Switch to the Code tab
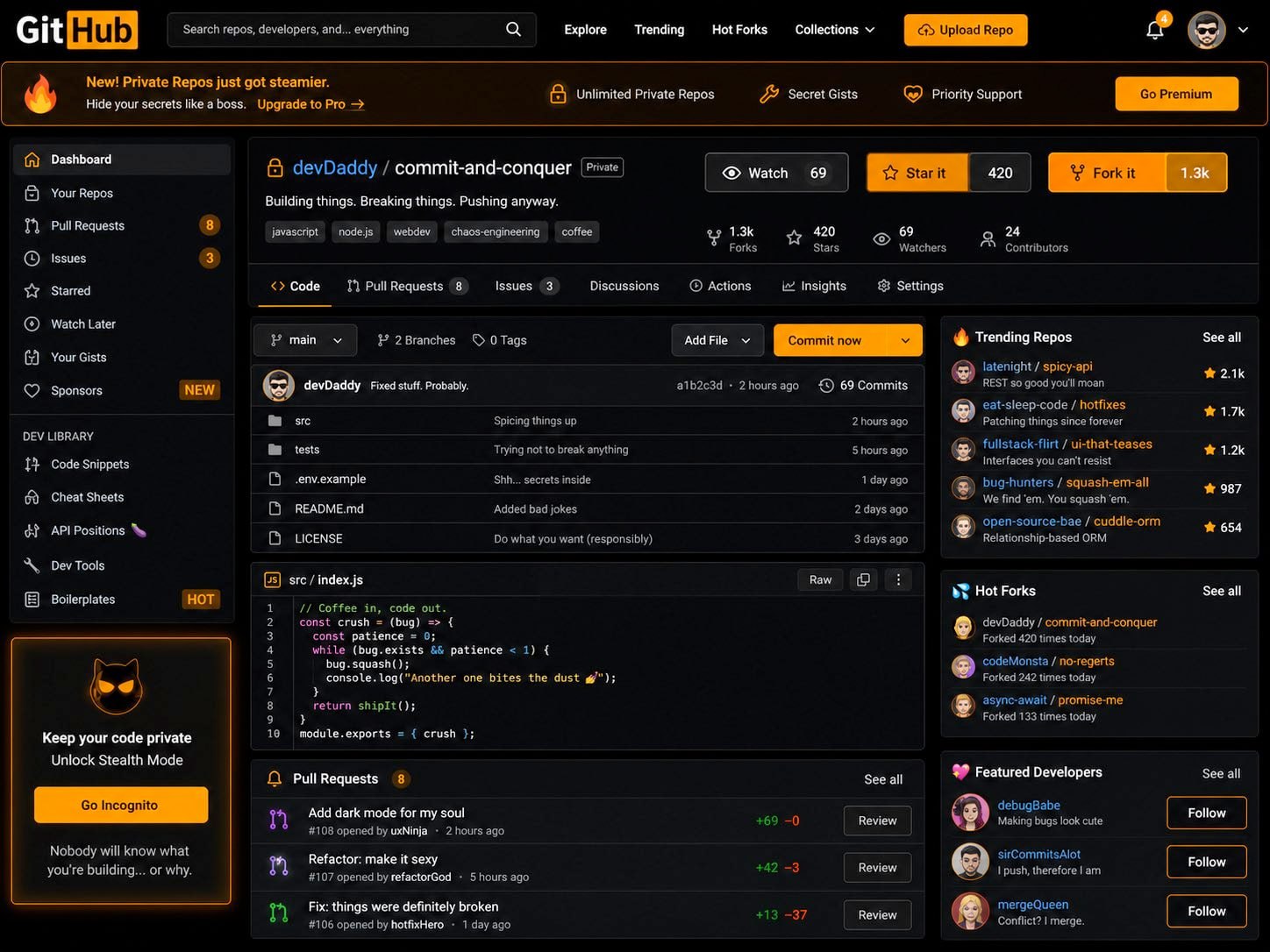The height and width of the screenshot is (952, 1270). [x=296, y=286]
